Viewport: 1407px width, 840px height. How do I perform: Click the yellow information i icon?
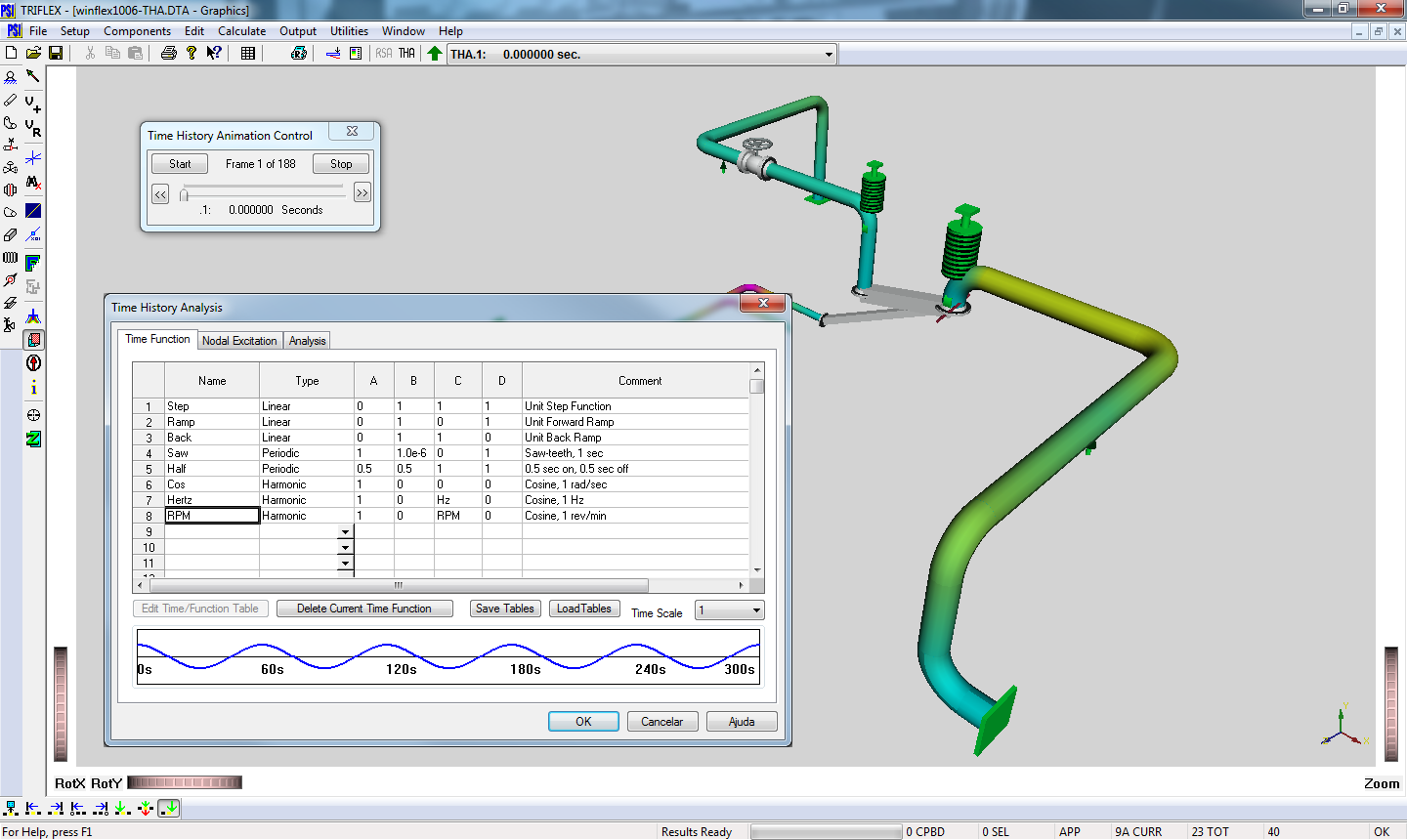(x=33, y=388)
